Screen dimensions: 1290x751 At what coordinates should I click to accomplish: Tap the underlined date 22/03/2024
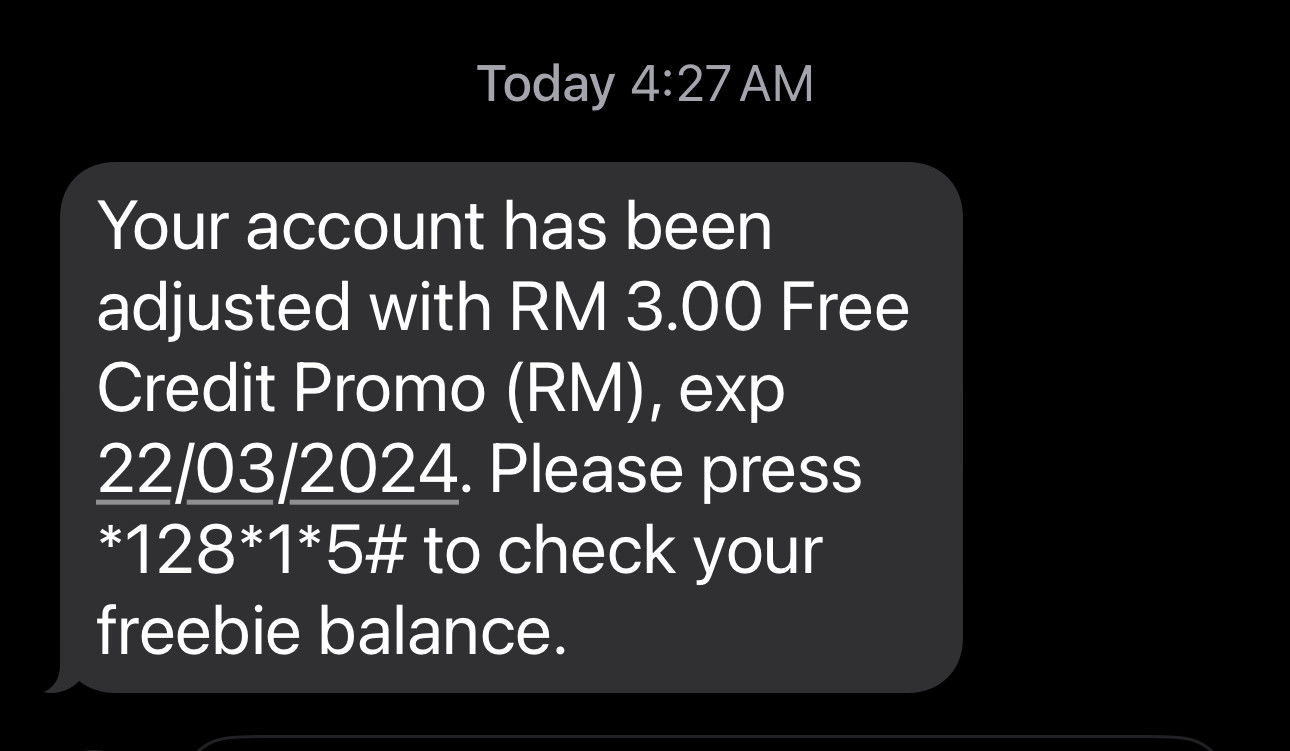coord(277,469)
